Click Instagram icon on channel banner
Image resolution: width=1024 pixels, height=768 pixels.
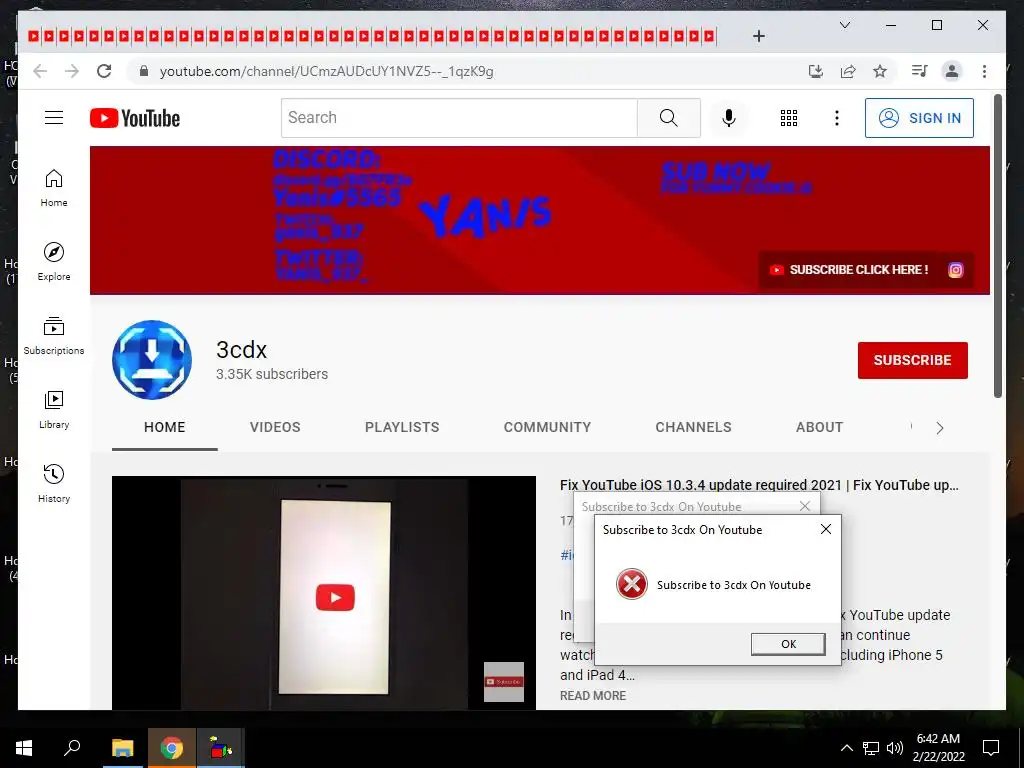(x=955, y=270)
